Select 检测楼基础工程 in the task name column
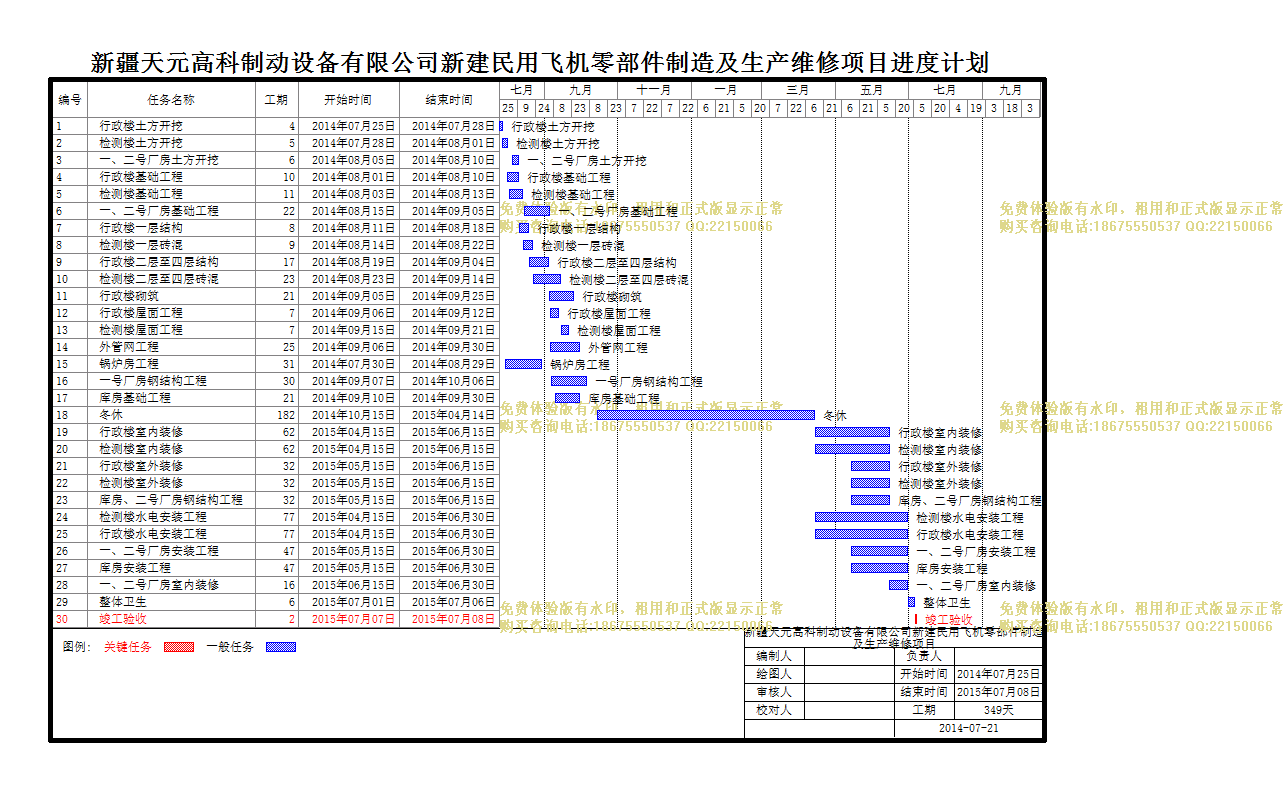The height and width of the screenshot is (789, 1283). pos(141,194)
